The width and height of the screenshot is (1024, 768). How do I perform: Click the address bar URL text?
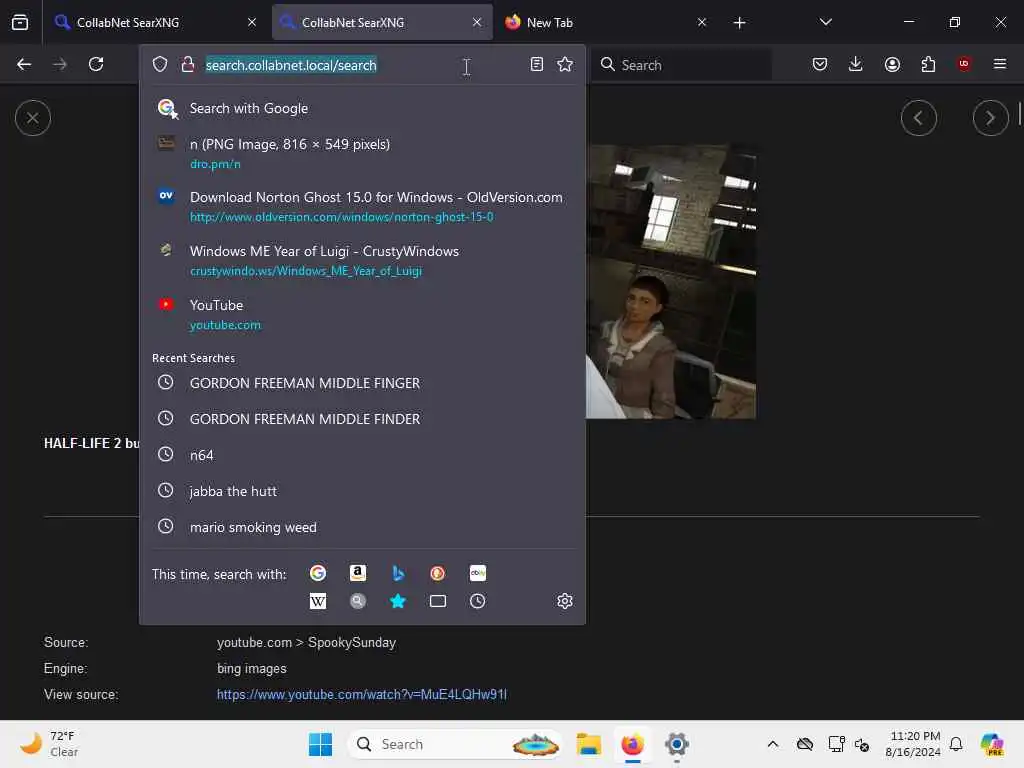pyautogui.click(x=291, y=65)
